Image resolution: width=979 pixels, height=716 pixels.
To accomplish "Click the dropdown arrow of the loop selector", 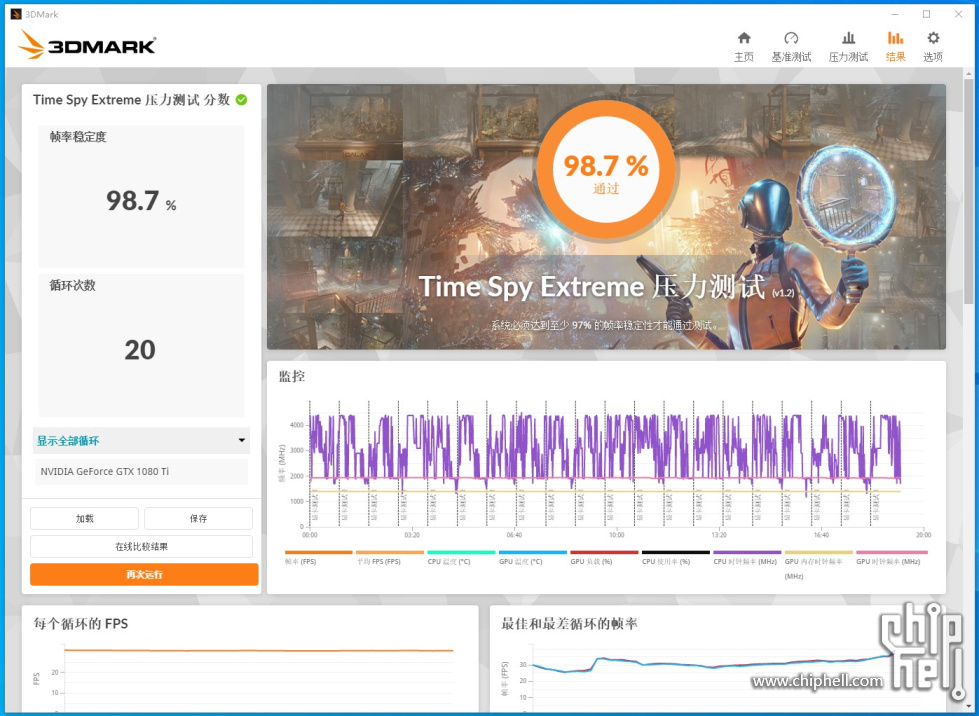I will coord(241,441).
